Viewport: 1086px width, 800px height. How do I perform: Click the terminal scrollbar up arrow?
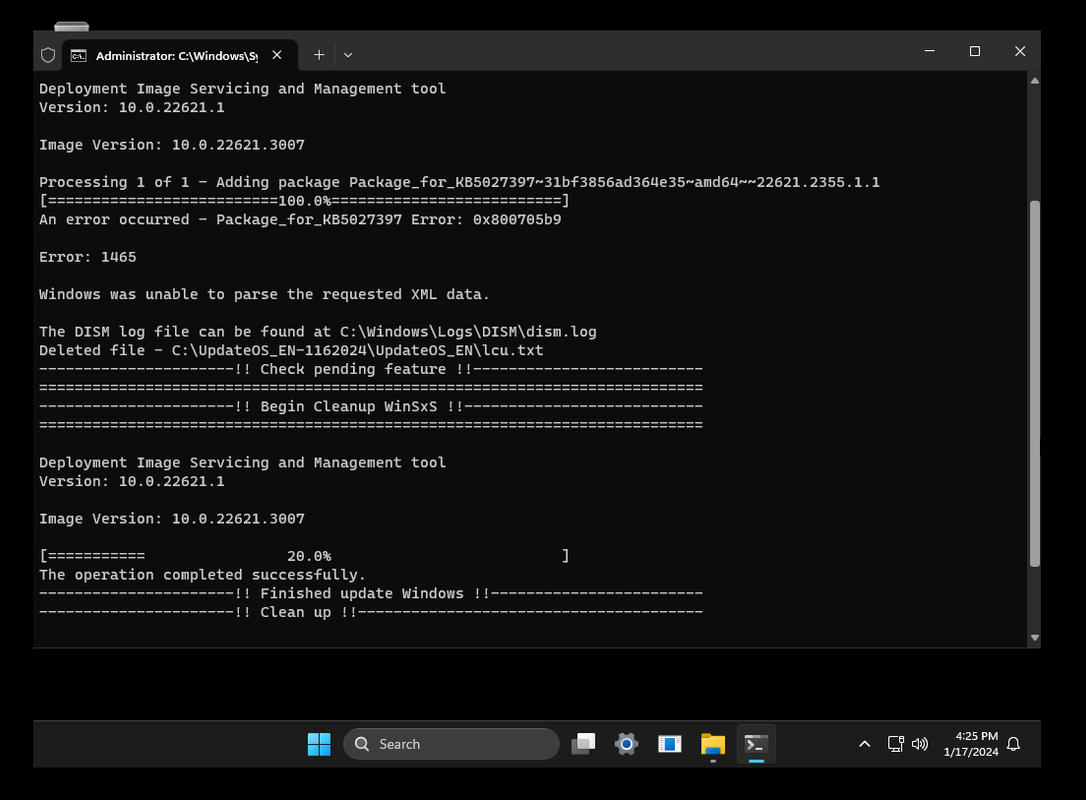[x=1035, y=81]
